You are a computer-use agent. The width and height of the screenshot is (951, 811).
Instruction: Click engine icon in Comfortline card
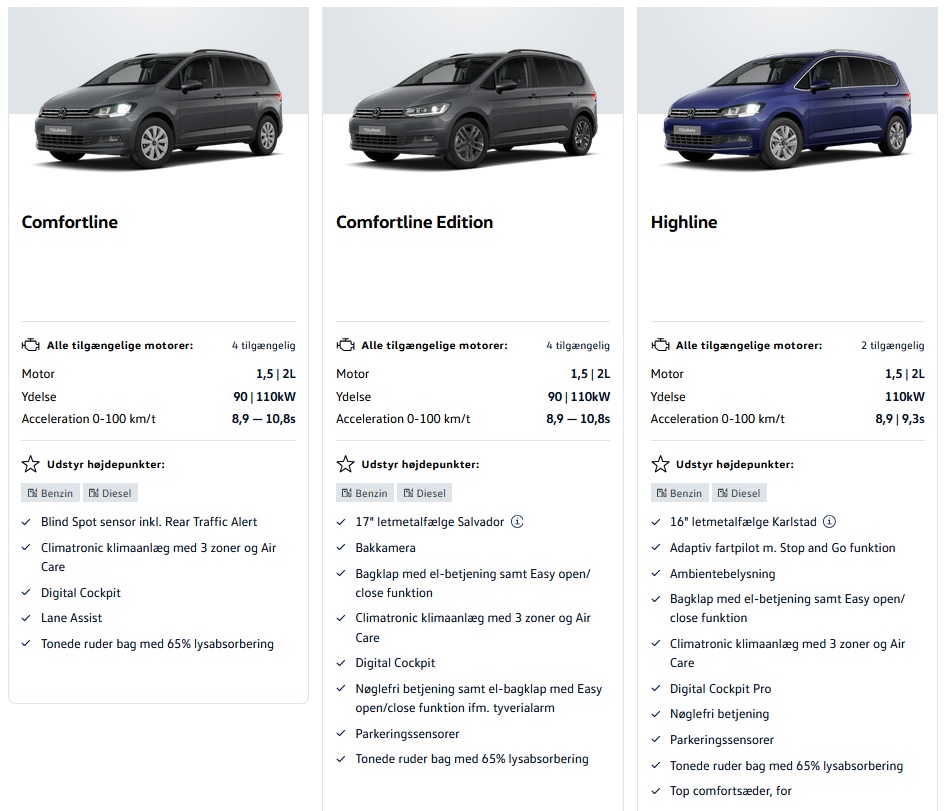click(x=31, y=345)
